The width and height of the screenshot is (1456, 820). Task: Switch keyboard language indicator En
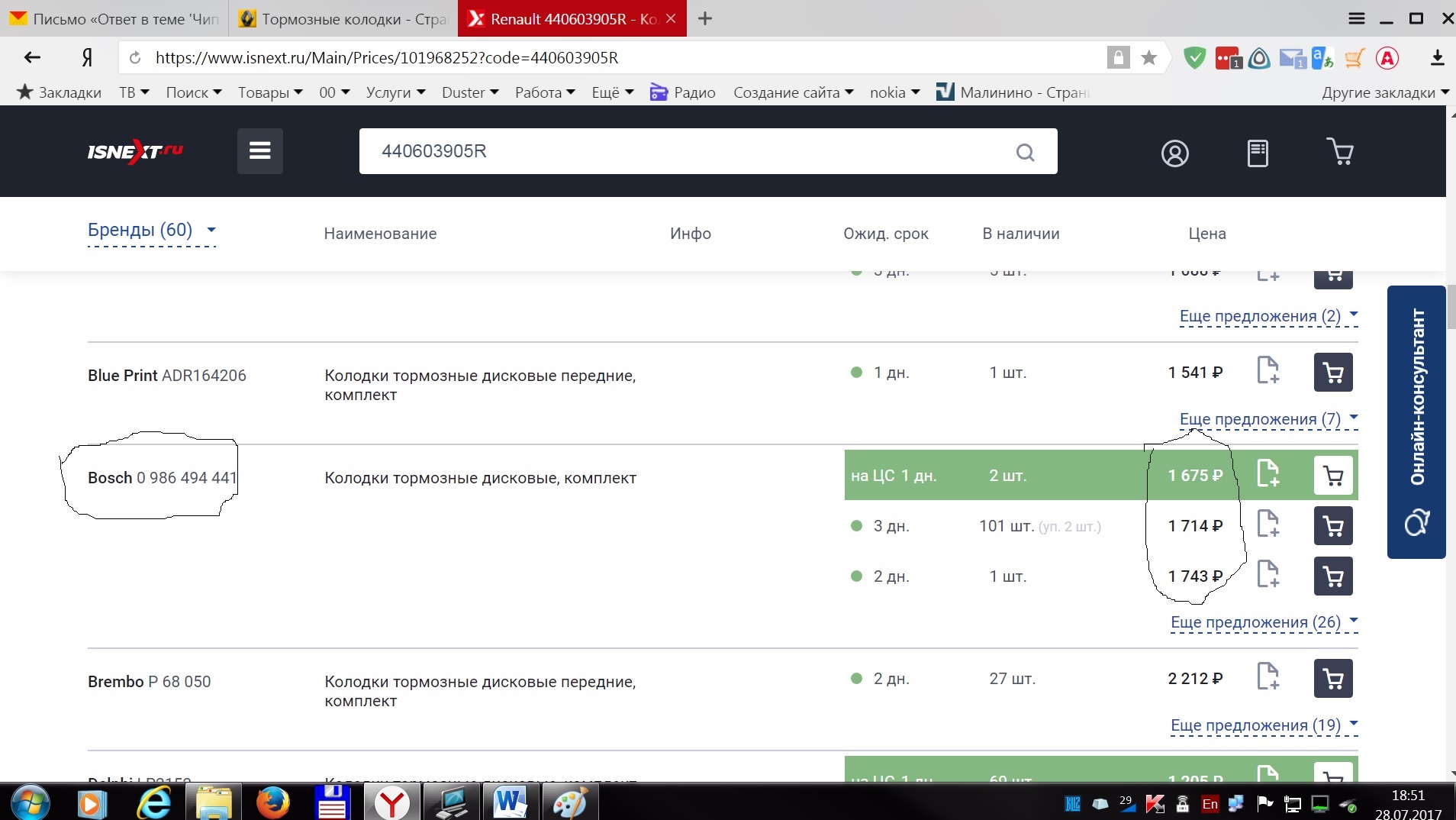tap(1210, 804)
